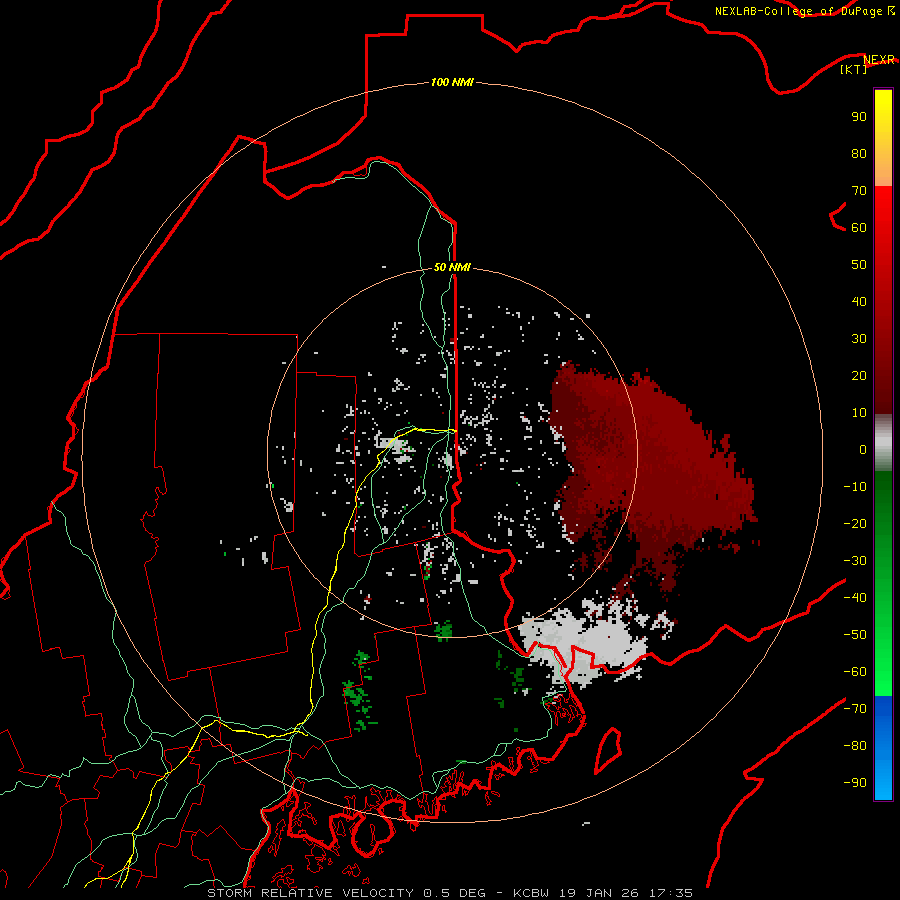Click the 50 value on velocity scale
The height and width of the screenshot is (900, 900).
click(859, 265)
